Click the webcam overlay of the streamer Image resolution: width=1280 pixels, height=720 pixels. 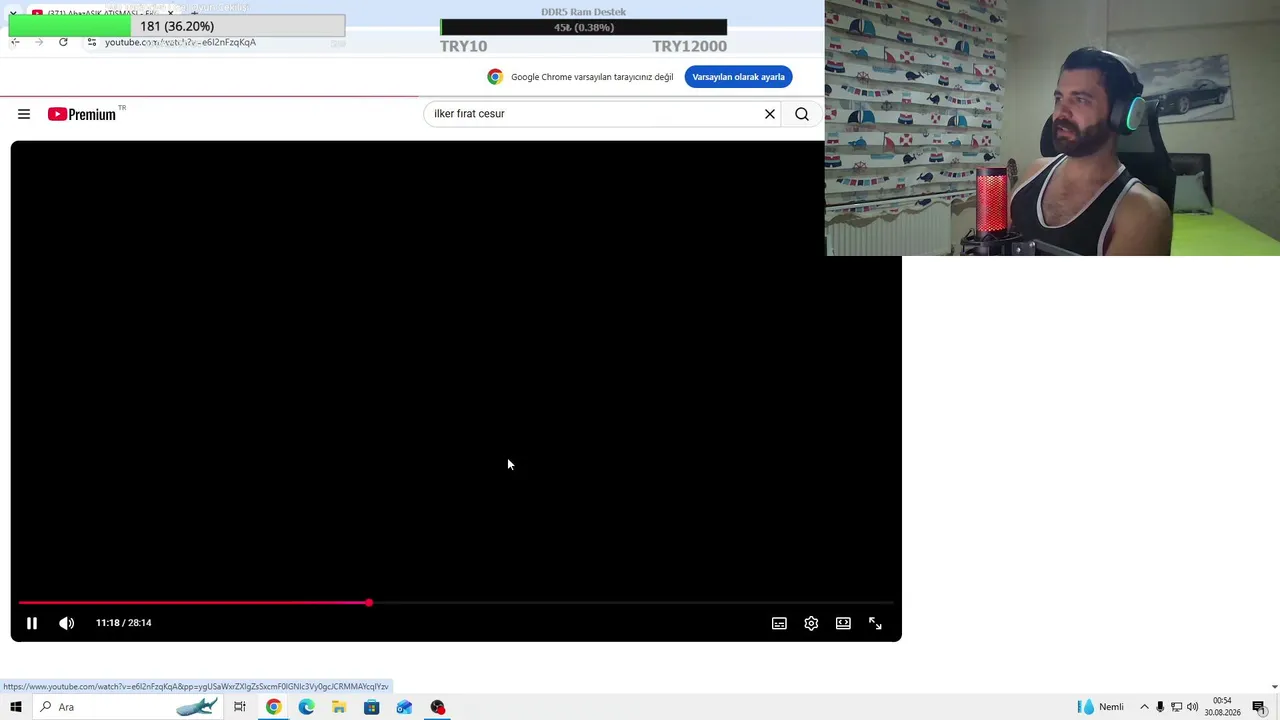tap(1052, 128)
